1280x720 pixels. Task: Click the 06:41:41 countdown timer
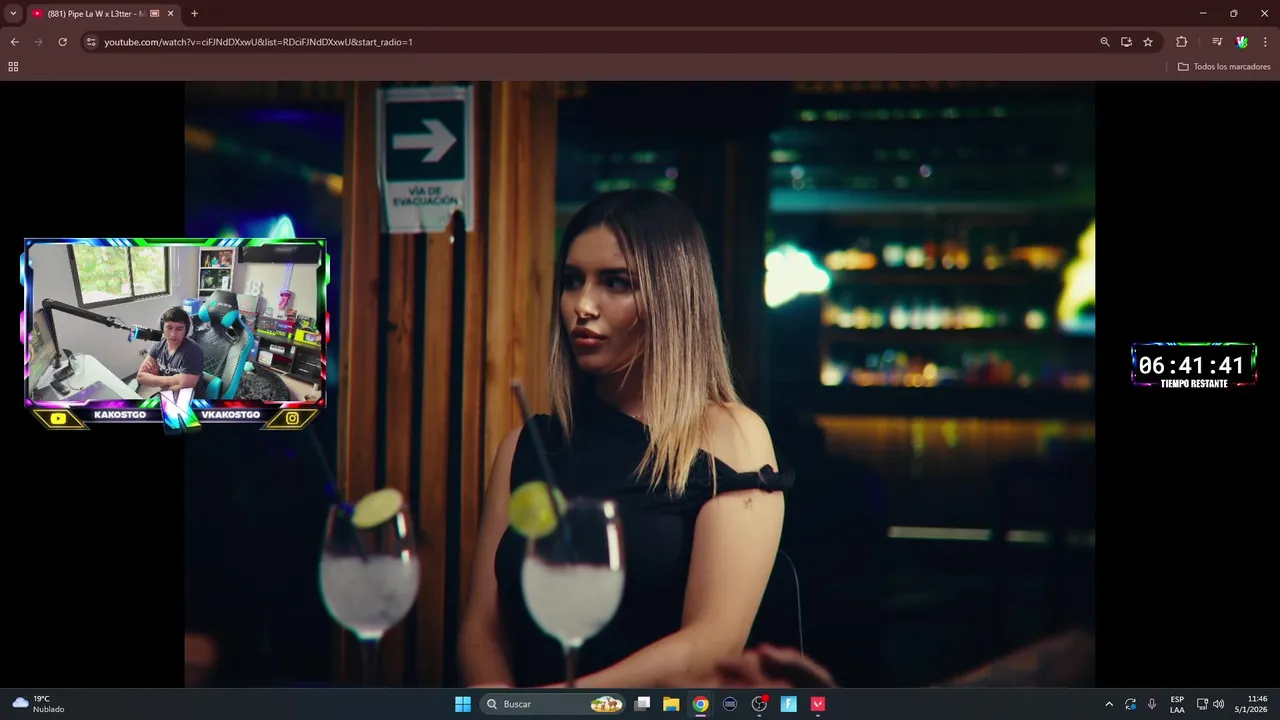1191,365
